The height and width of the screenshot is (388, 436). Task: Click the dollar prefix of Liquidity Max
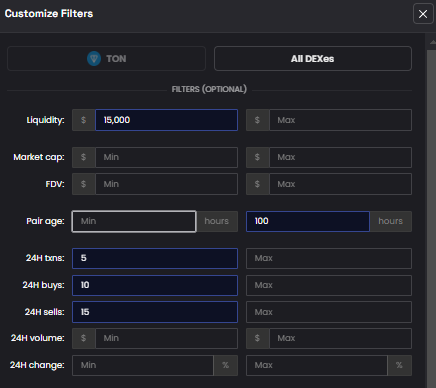[257, 120]
